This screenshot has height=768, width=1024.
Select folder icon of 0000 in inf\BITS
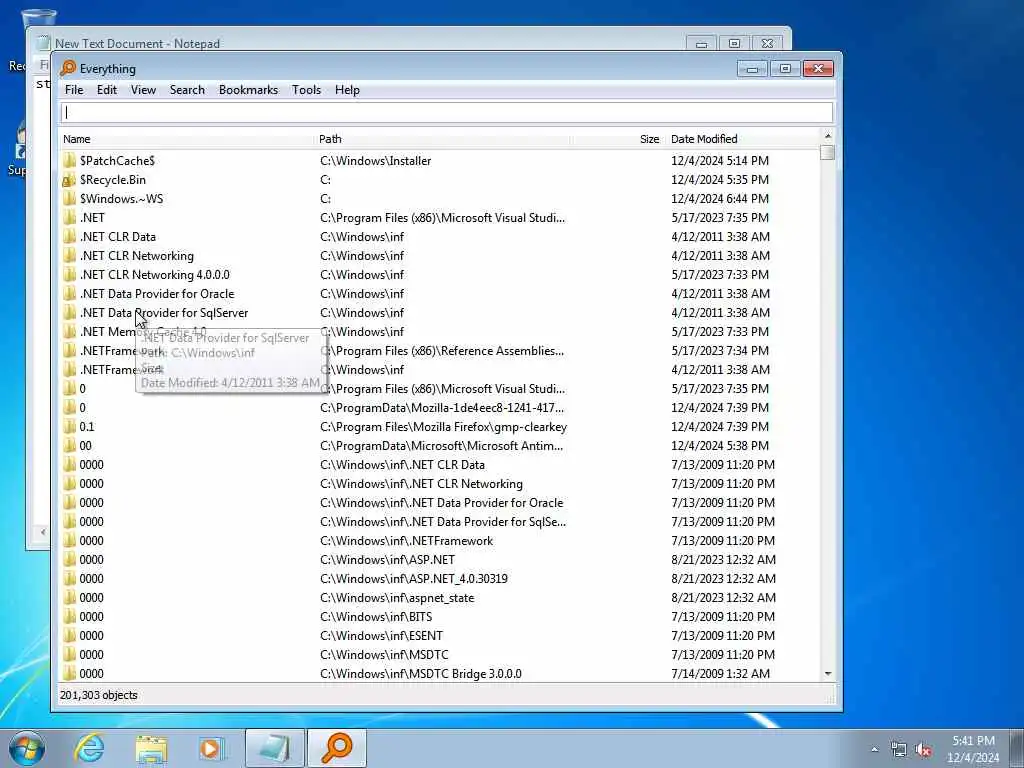point(70,616)
